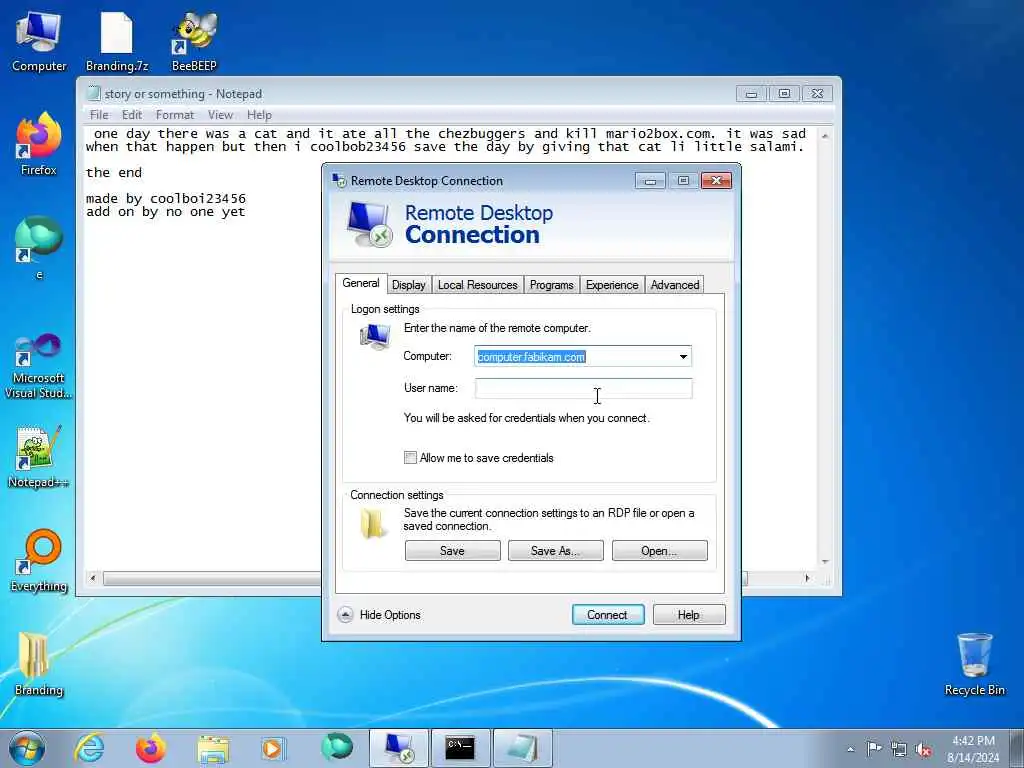
Task: Click Notepad horizontal scrollbar left arrow
Action: pyautogui.click(x=93, y=578)
